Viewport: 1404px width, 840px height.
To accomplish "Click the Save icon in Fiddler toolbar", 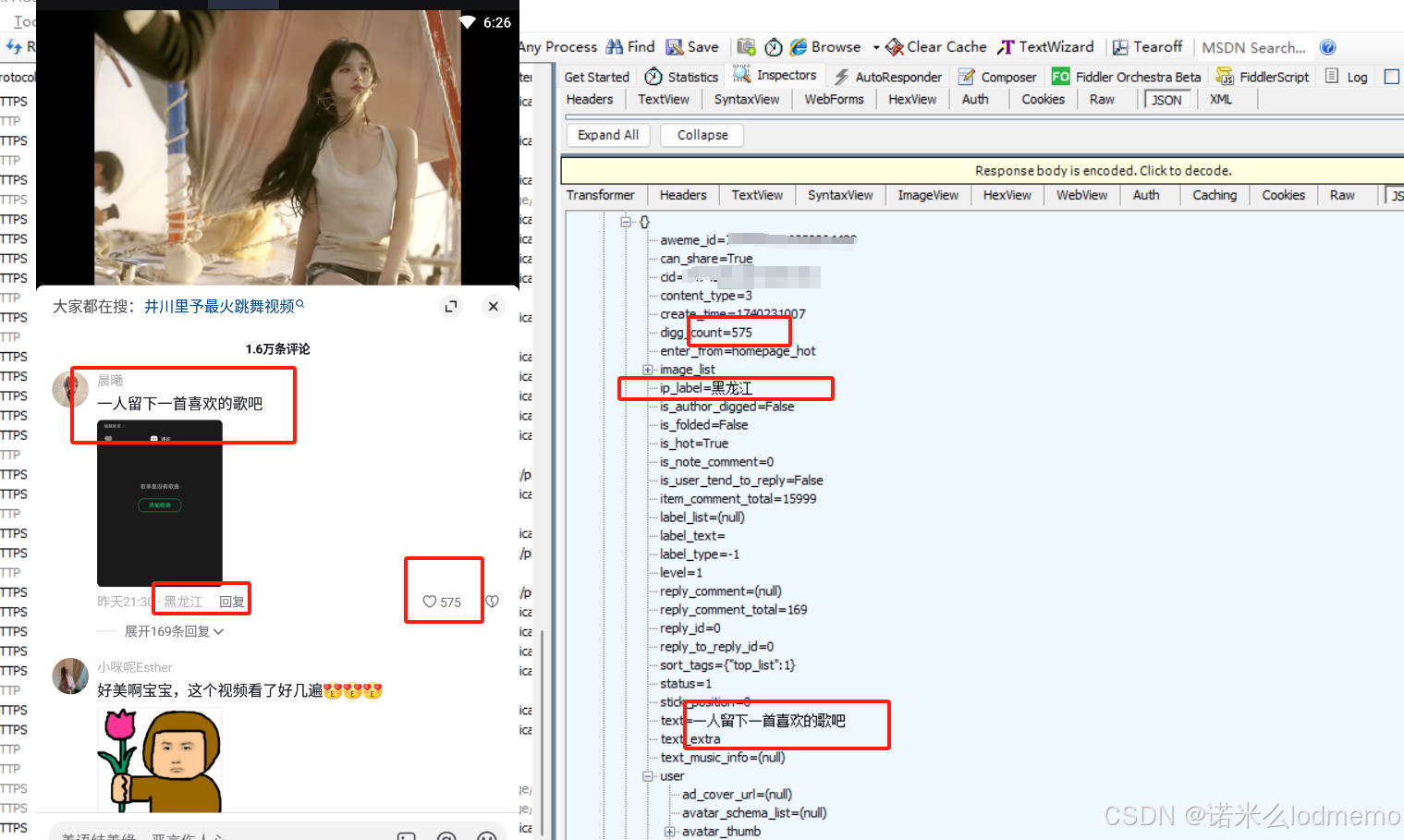I will [675, 47].
